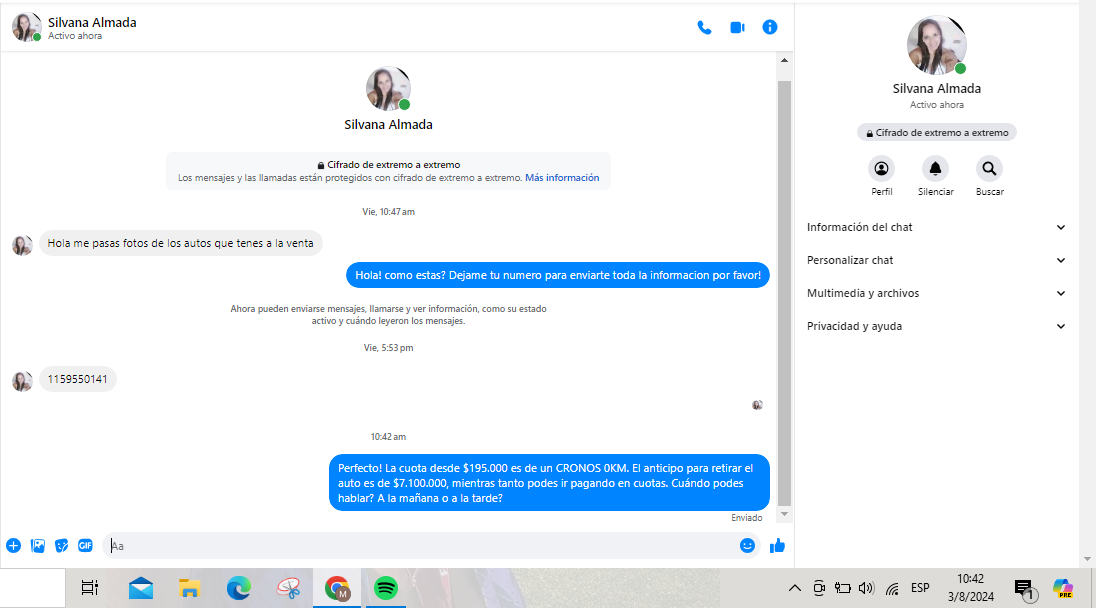
Task: Choose a sticker to send
Action: coord(62,545)
